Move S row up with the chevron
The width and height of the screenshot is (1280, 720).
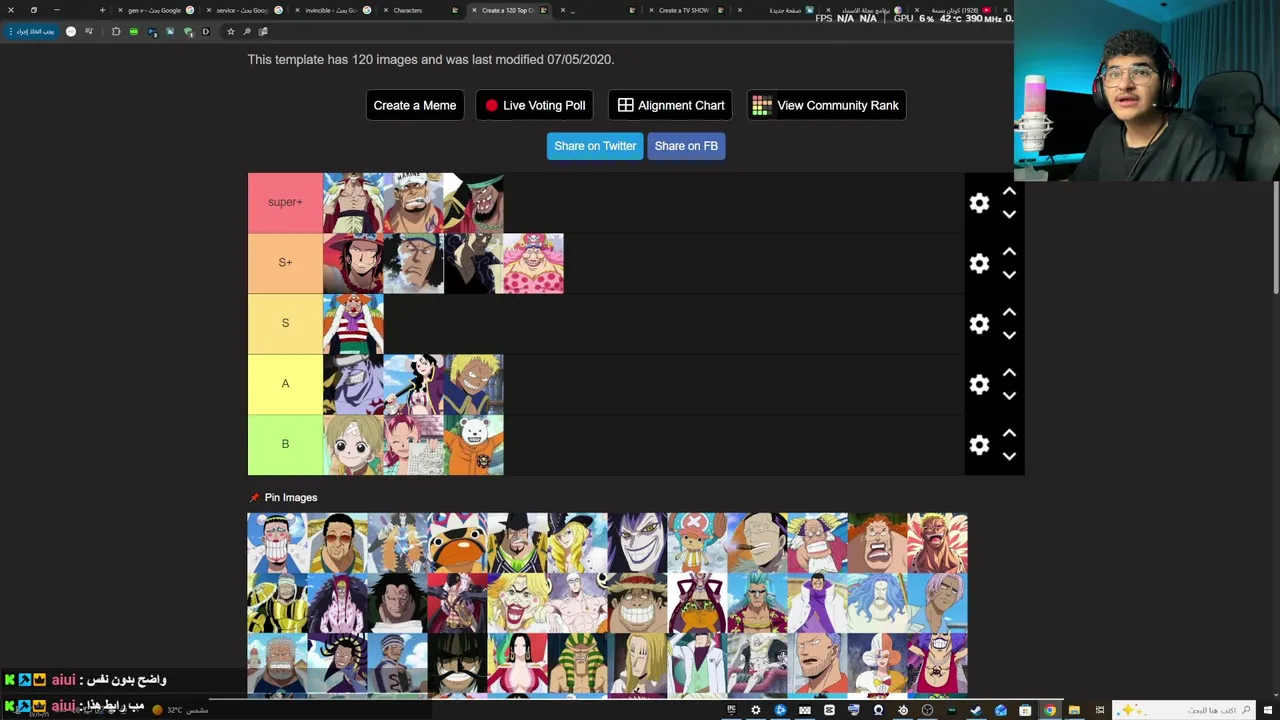(1009, 312)
